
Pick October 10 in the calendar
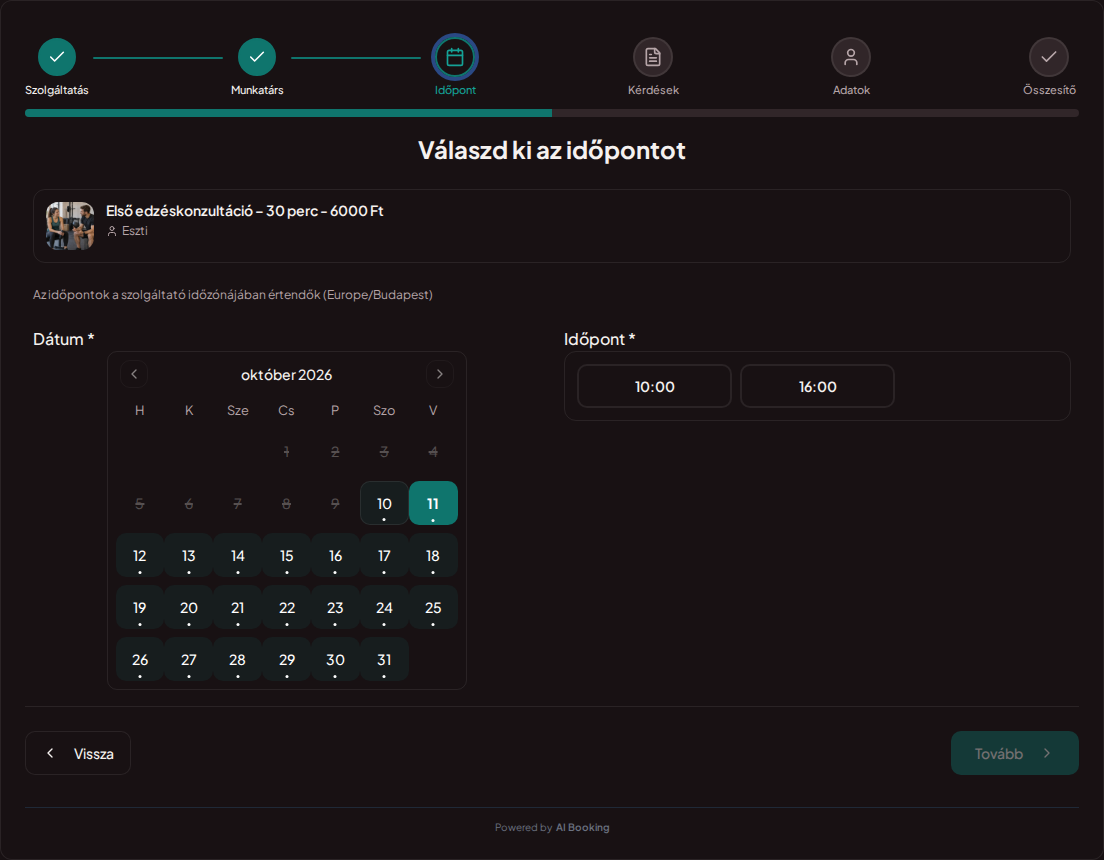click(384, 503)
